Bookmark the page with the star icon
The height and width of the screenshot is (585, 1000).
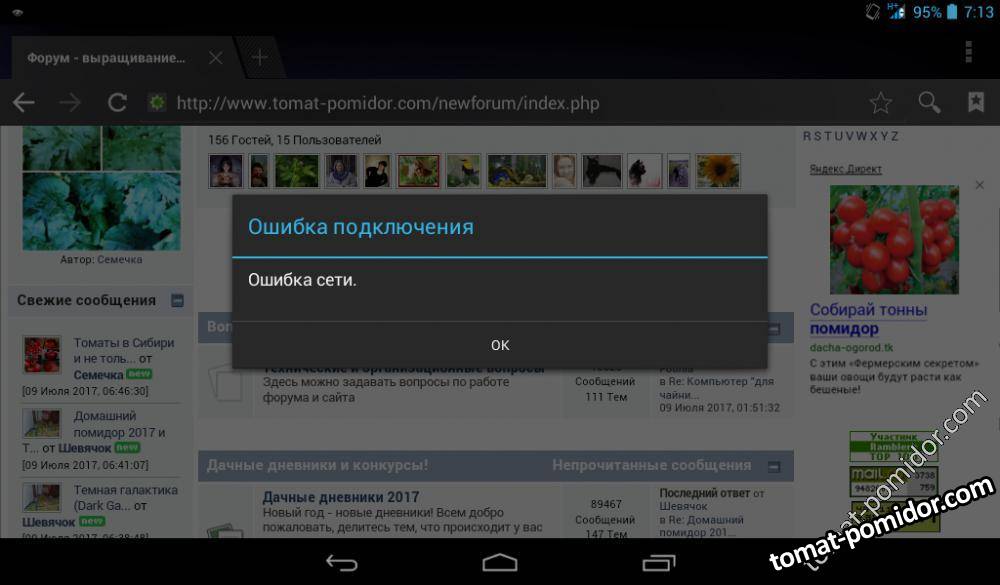tap(880, 103)
